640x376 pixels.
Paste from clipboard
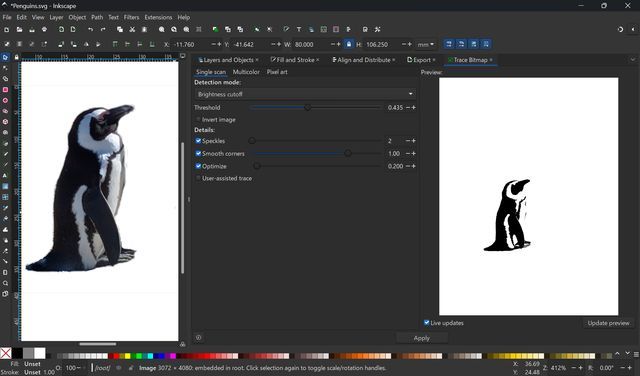pos(144,29)
